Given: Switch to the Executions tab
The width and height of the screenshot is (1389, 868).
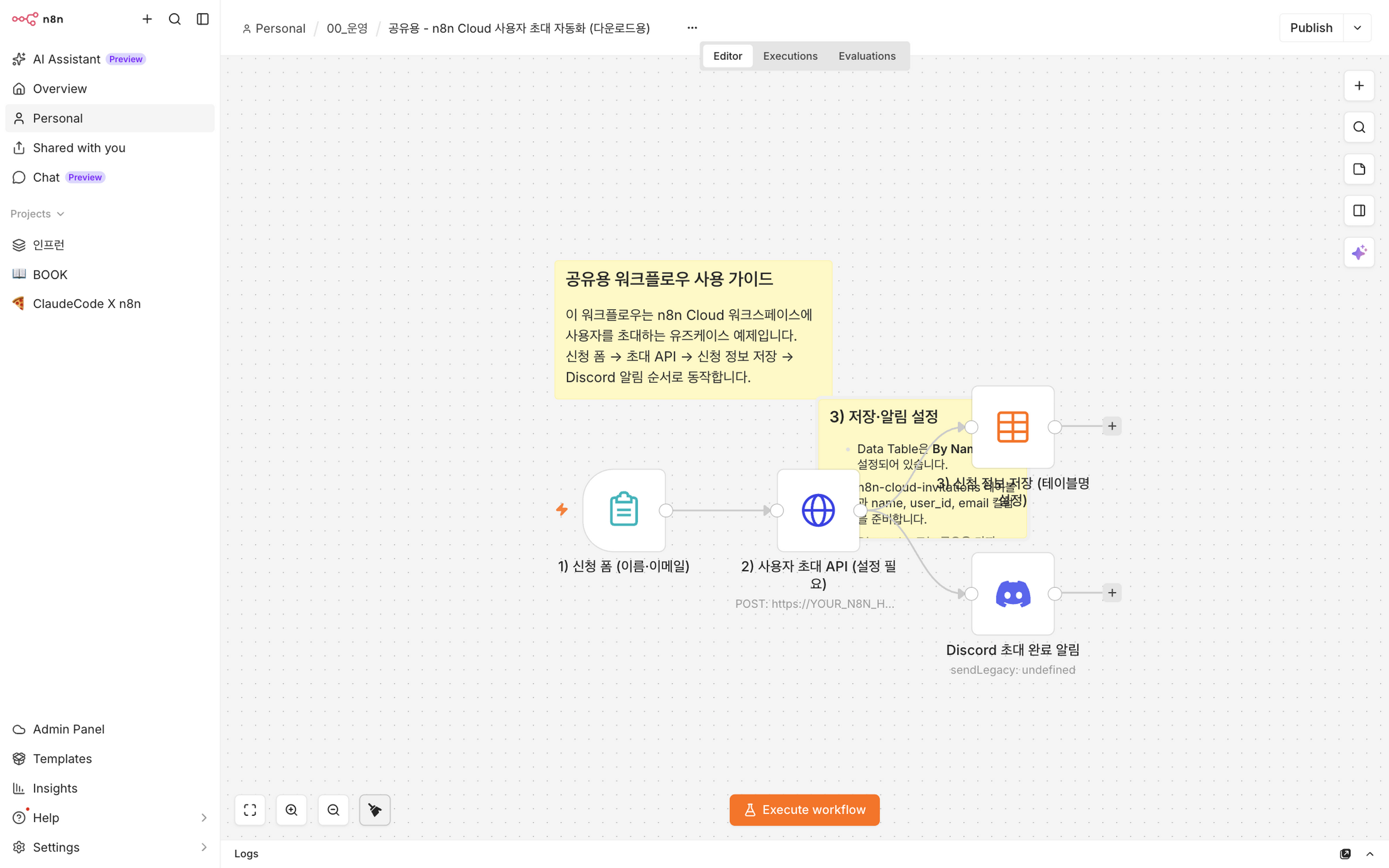Looking at the screenshot, I should [790, 55].
